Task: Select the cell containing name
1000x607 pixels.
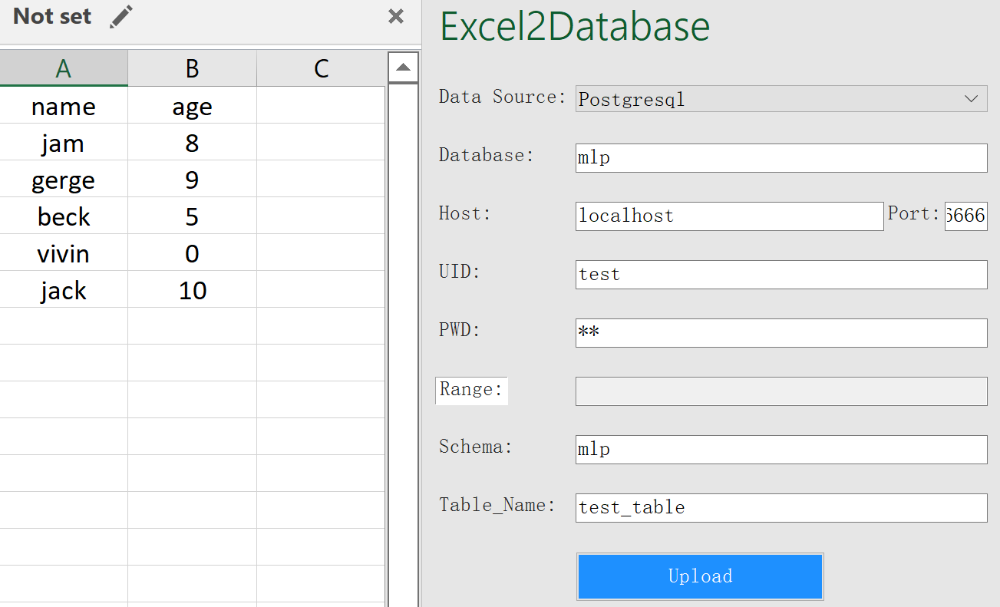Action: click(x=63, y=106)
